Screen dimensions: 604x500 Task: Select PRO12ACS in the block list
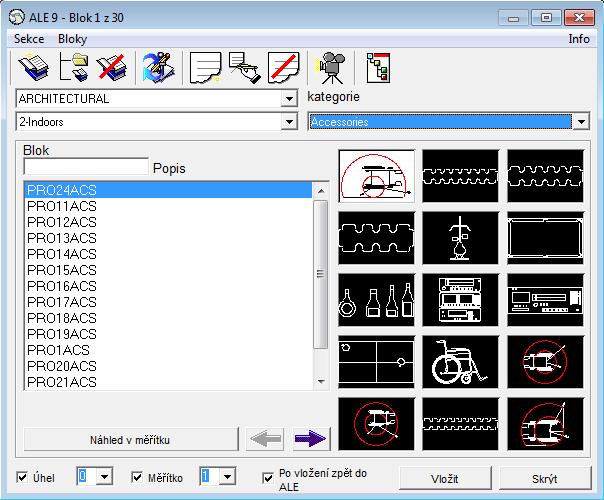coord(168,222)
